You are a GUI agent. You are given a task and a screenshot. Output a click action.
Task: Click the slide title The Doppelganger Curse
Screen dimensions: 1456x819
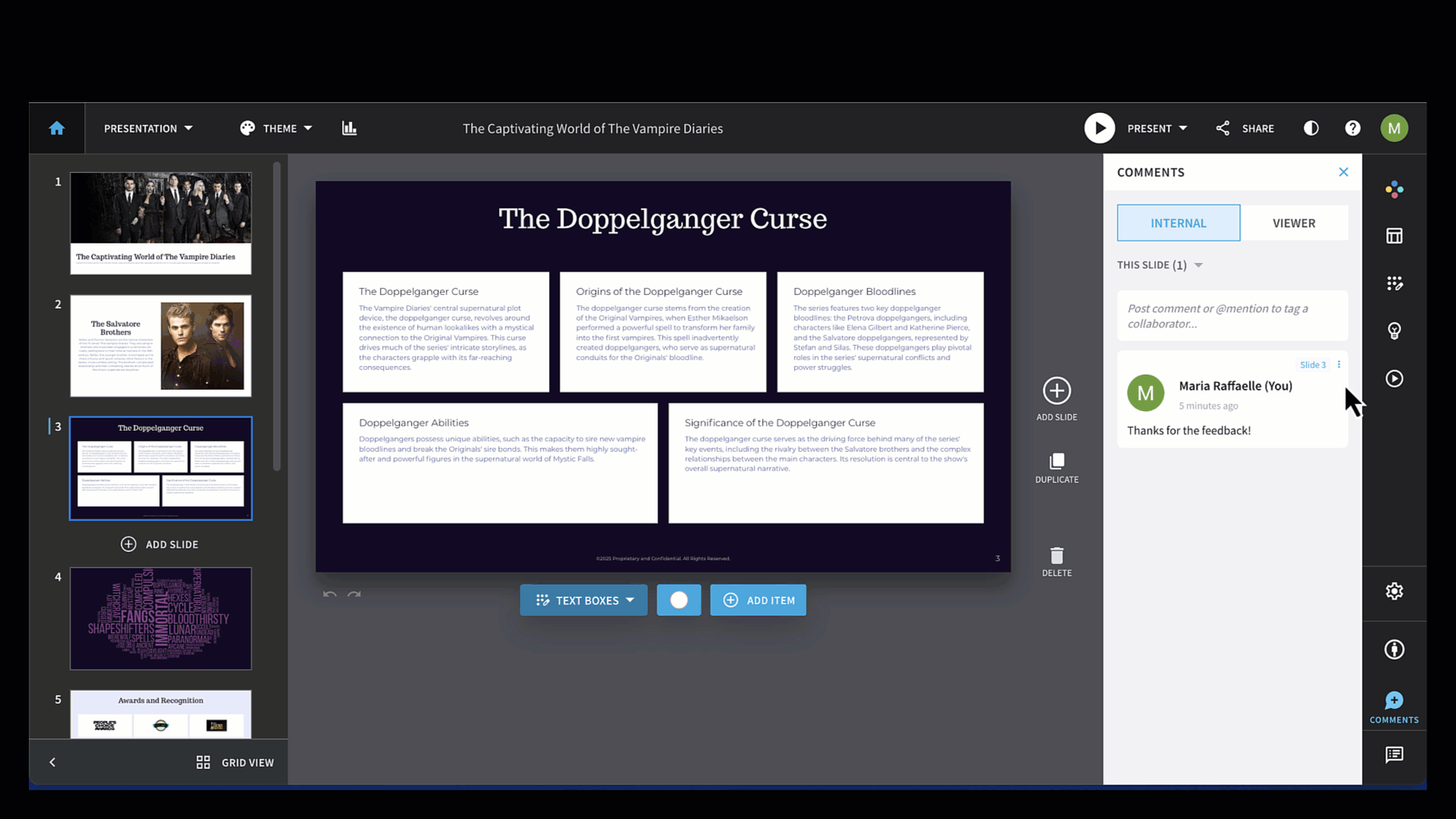(x=663, y=219)
